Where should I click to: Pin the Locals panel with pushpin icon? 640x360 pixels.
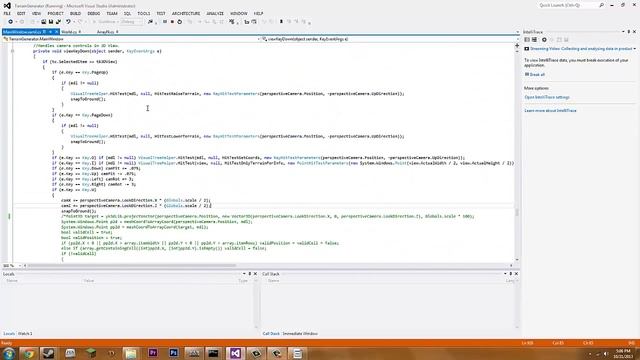point(250,274)
